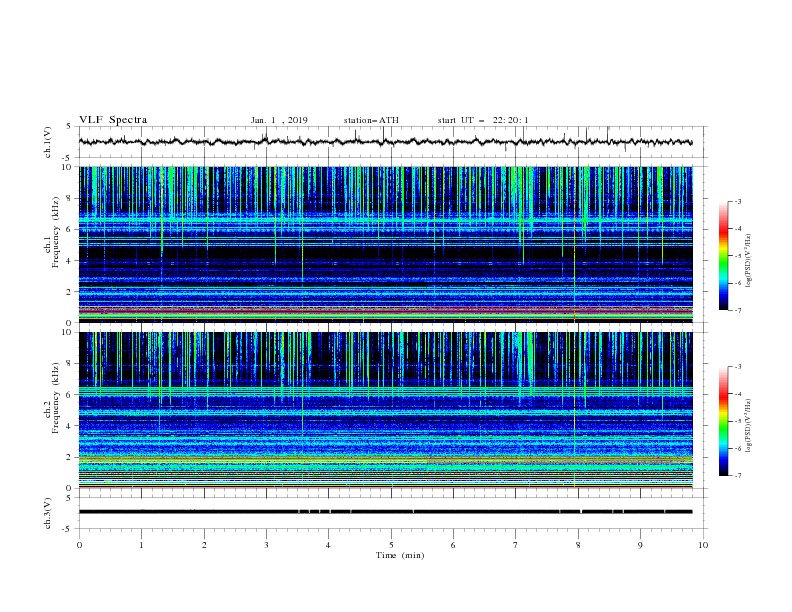Click time axis tick label "9"
The width and height of the screenshot is (792, 612).
[640, 545]
